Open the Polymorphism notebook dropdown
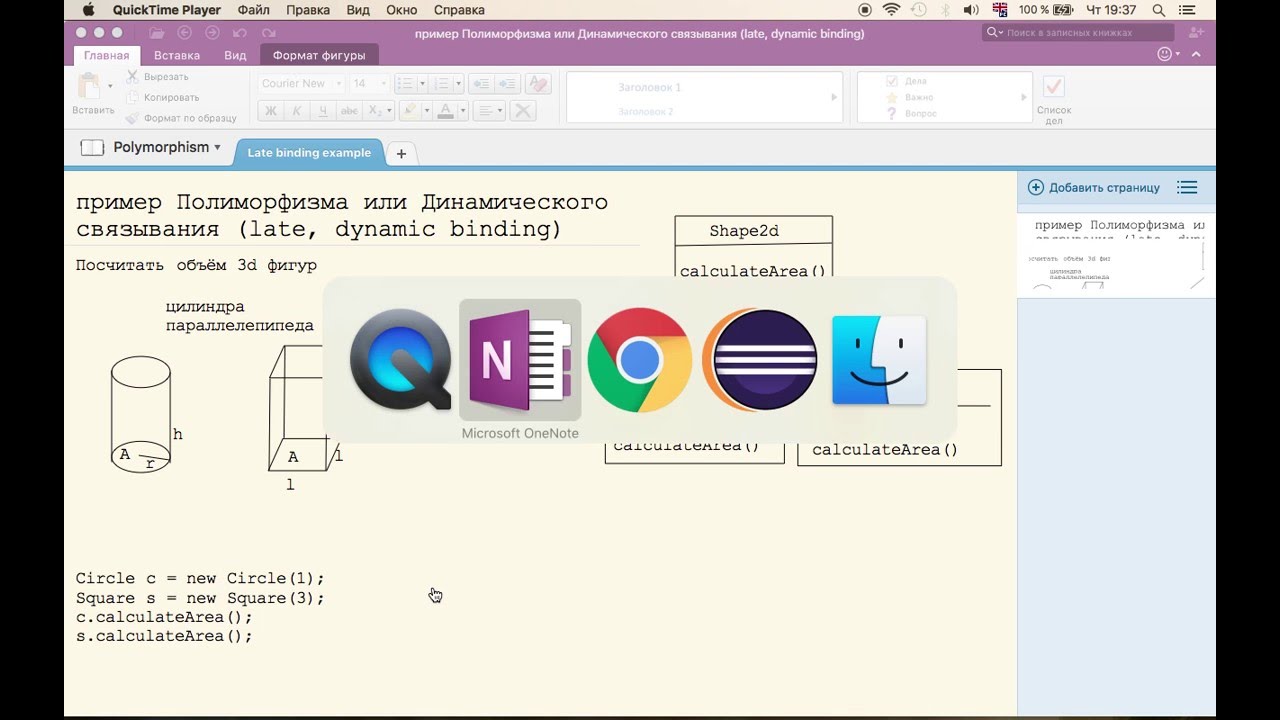Image resolution: width=1280 pixels, height=720 pixels. click(166, 147)
